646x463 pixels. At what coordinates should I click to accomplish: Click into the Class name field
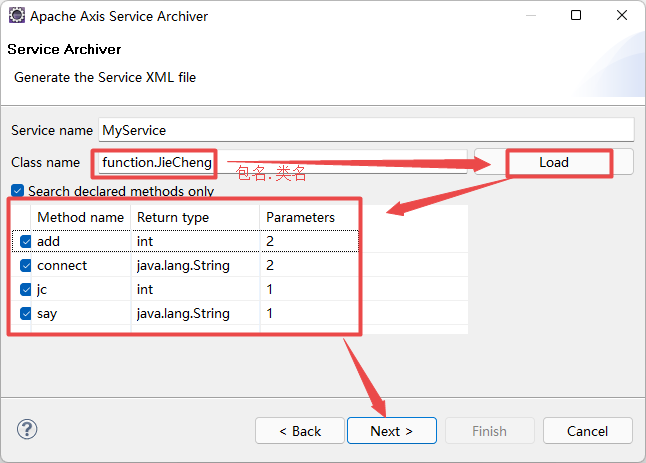coord(283,162)
